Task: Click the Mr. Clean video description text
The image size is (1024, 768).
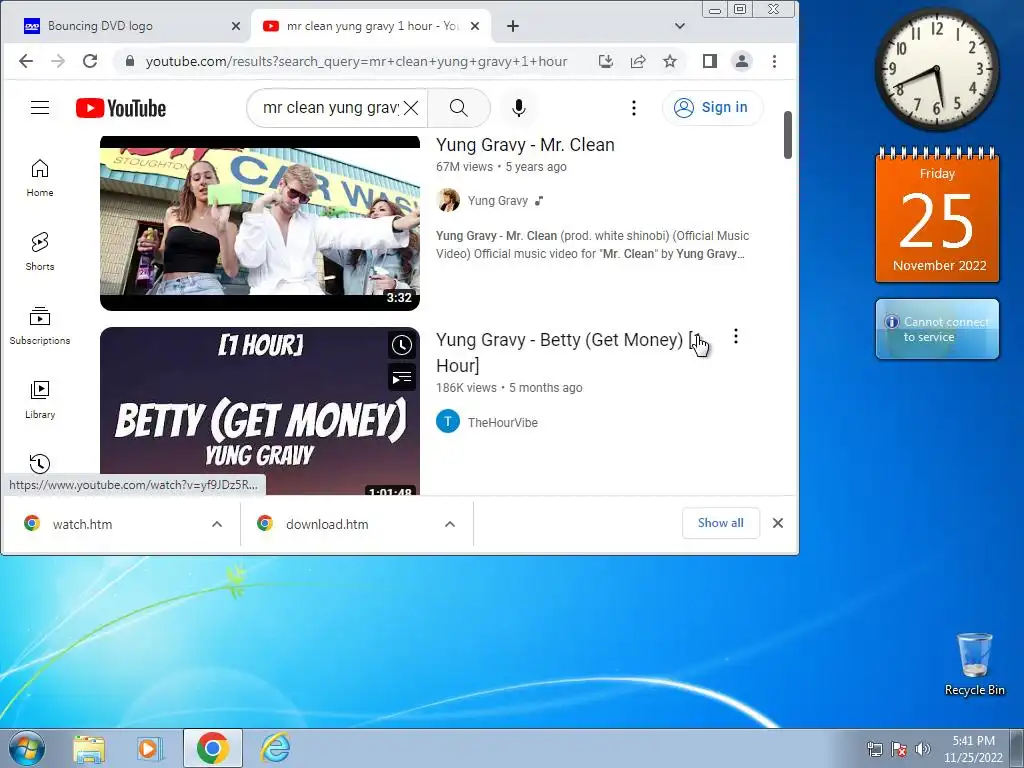Action: tap(592, 245)
